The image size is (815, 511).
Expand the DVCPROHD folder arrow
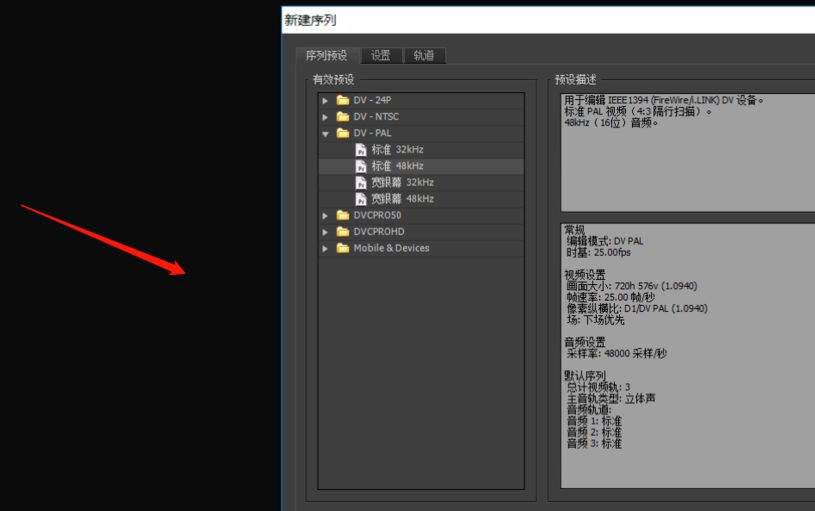click(325, 232)
